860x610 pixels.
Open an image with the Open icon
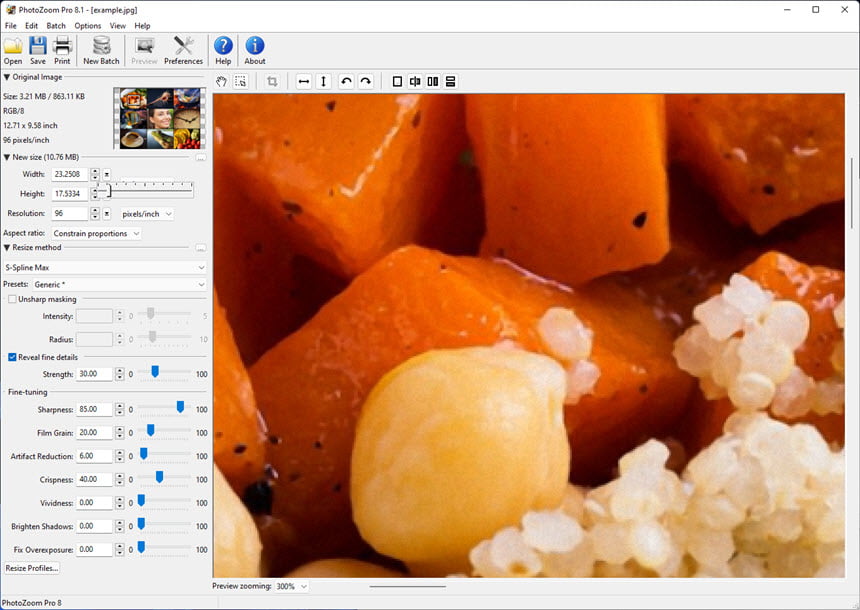click(13, 50)
